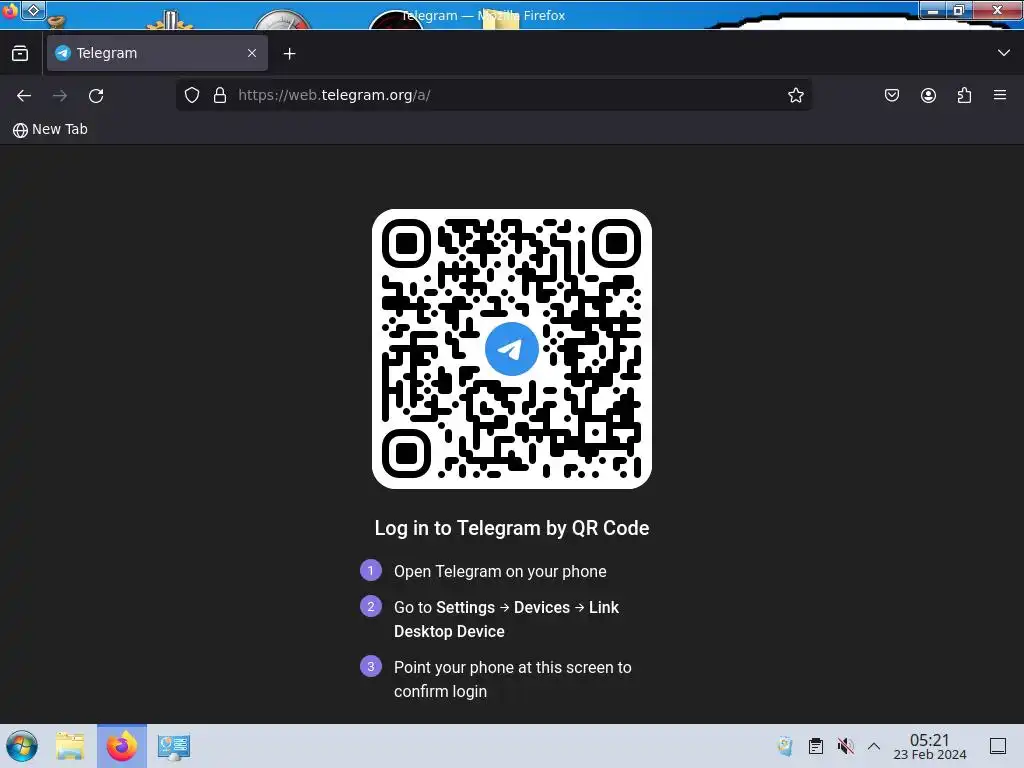
Task: Close the Telegram tab
Action: pyautogui.click(x=252, y=53)
